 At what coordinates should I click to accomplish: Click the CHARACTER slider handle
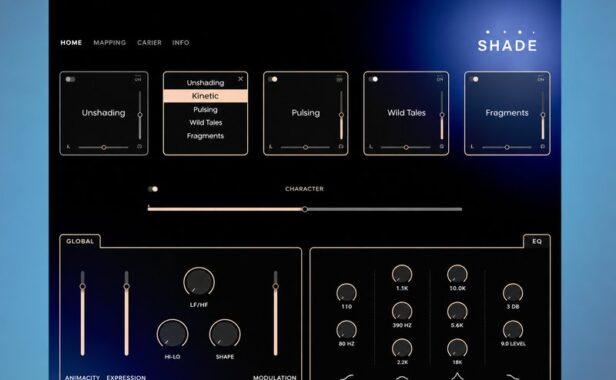coord(305,209)
